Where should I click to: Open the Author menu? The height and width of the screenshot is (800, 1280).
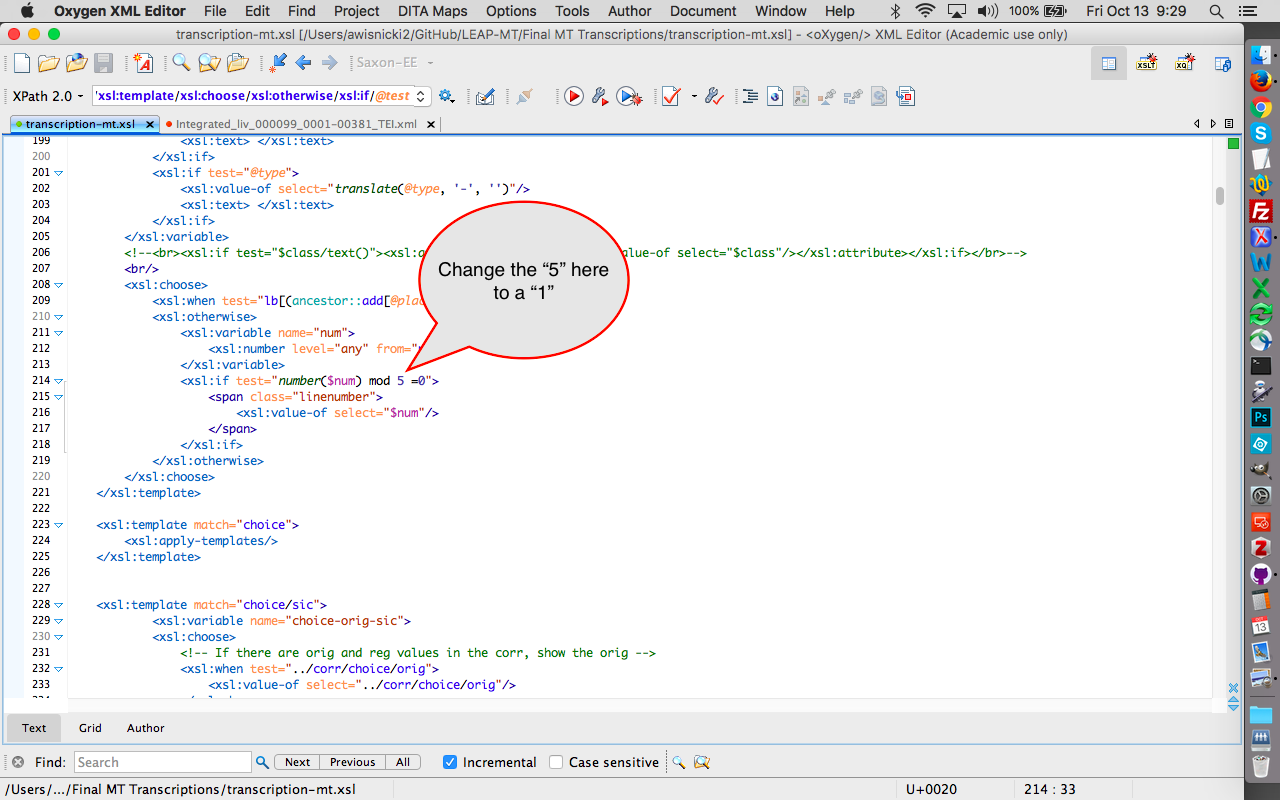tap(630, 11)
